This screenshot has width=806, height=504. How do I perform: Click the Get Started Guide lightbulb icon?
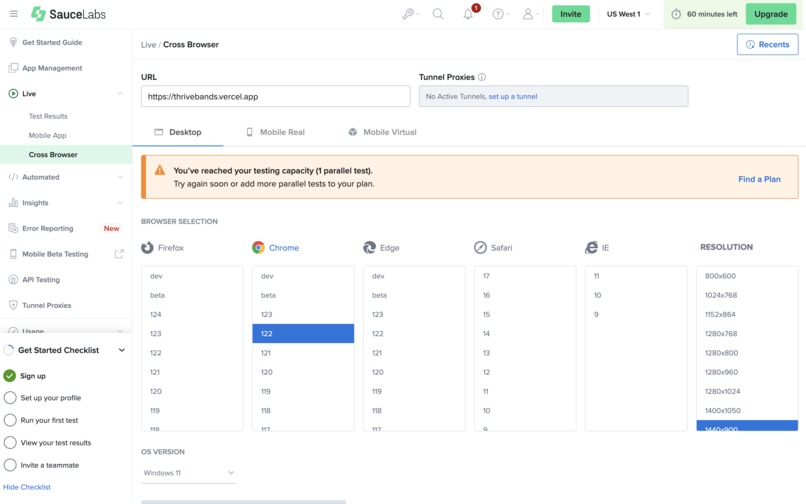tap(13, 42)
